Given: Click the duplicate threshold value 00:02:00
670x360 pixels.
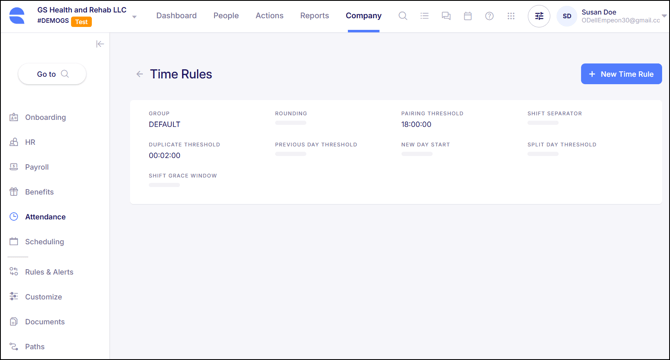Looking at the screenshot, I should pos(165,155).
